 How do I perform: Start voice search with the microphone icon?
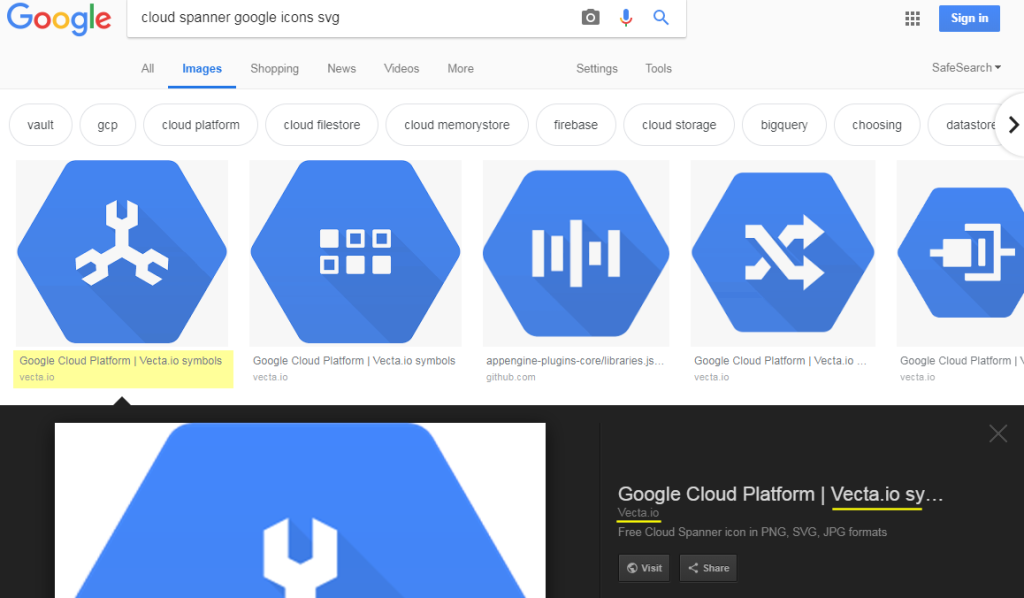[626, 18]
